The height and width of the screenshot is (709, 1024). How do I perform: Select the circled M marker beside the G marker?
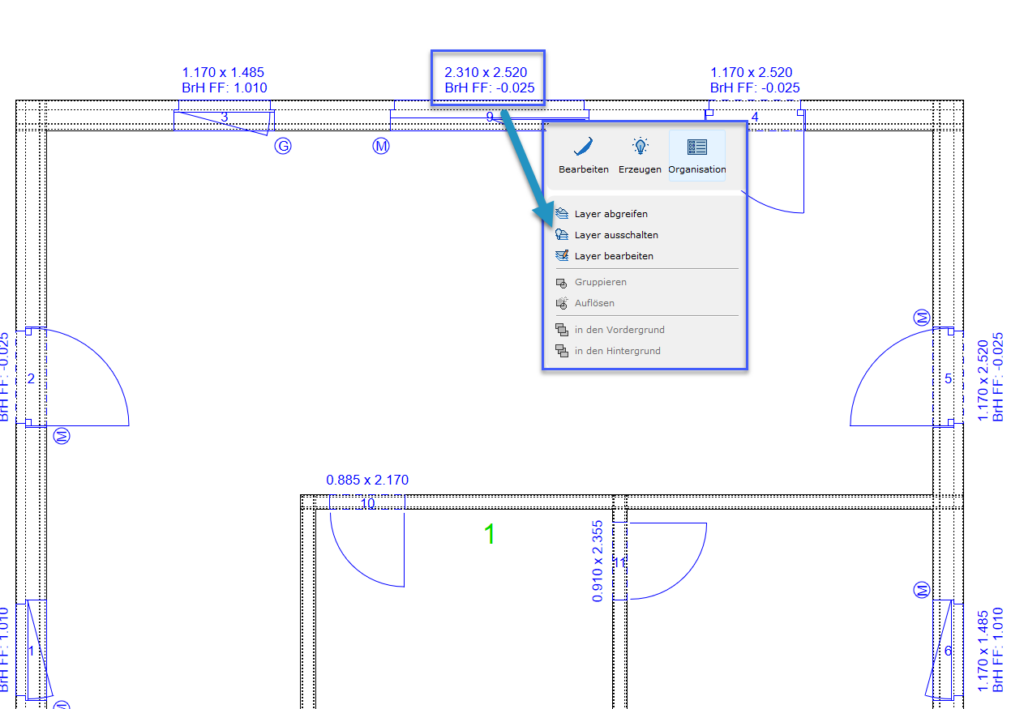380,147
